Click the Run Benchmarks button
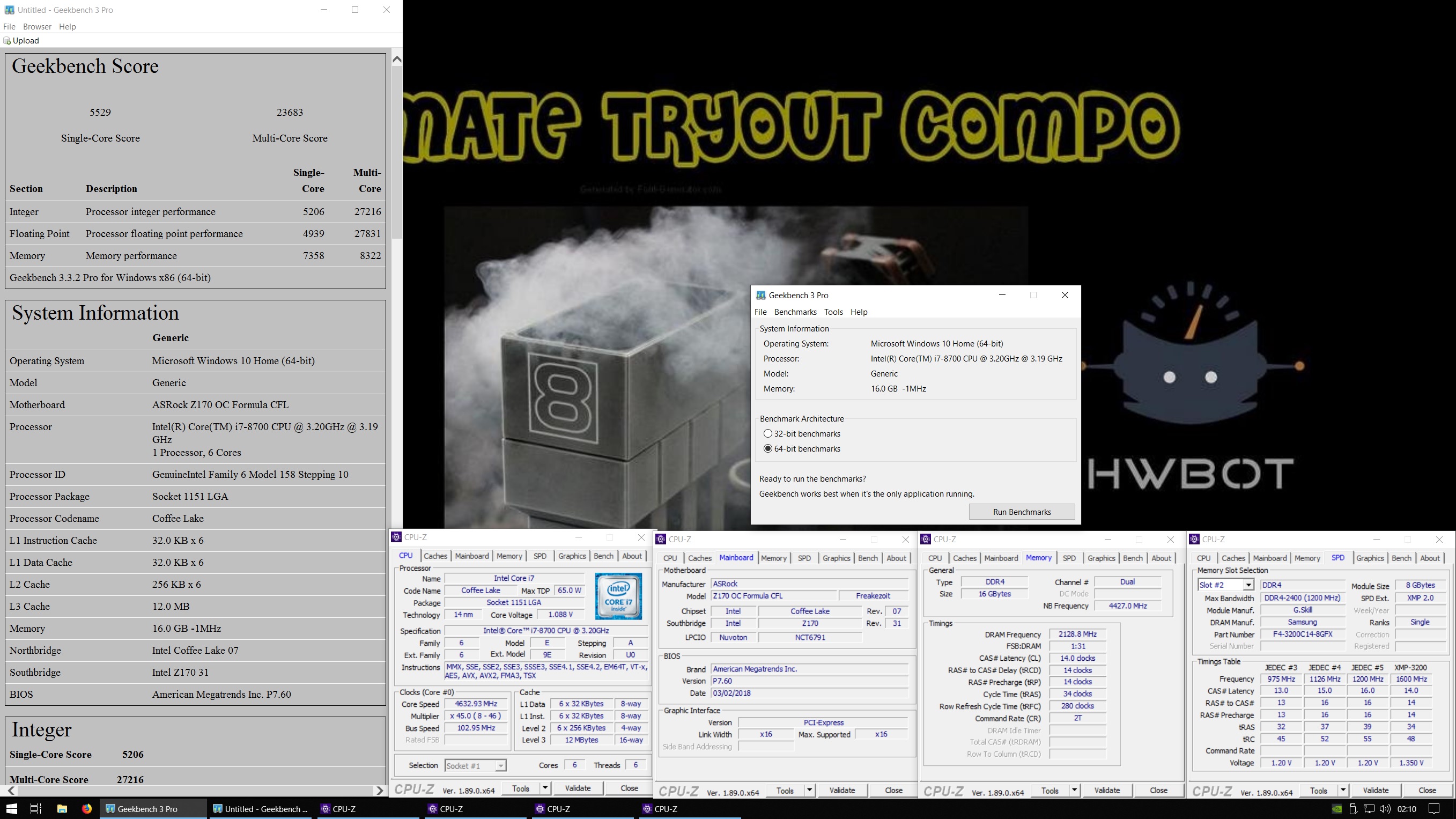 pyautogui.click(x=1022, y=512)
